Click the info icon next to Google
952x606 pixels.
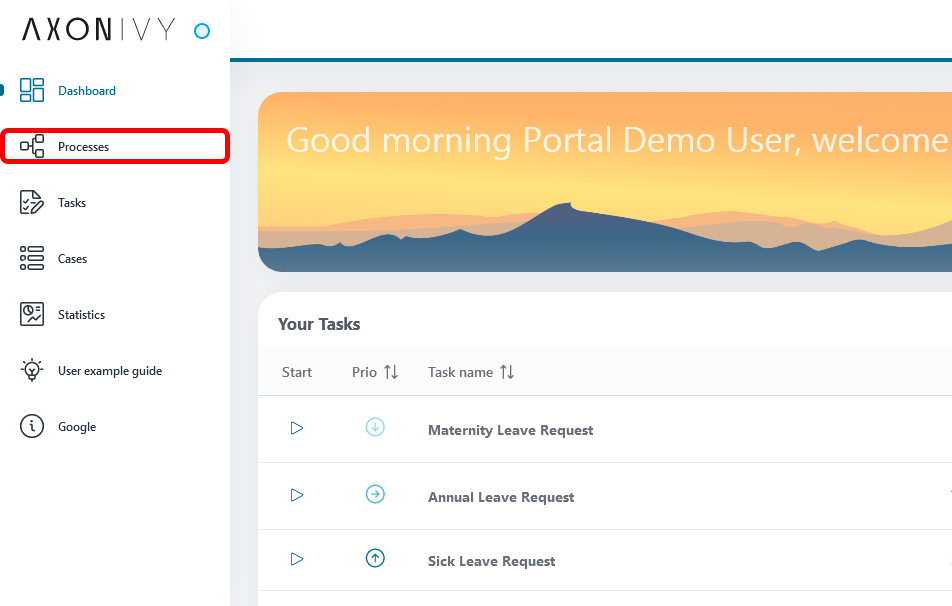(32, 426)
